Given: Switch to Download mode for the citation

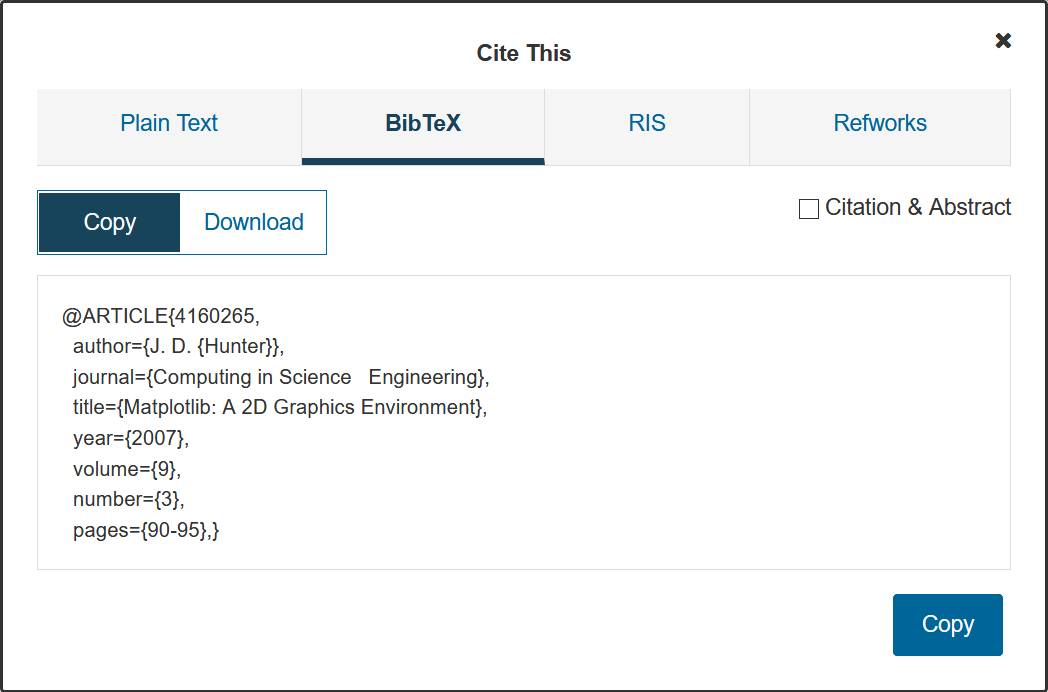Looking at the screenshot, I should tap(253, 222).
